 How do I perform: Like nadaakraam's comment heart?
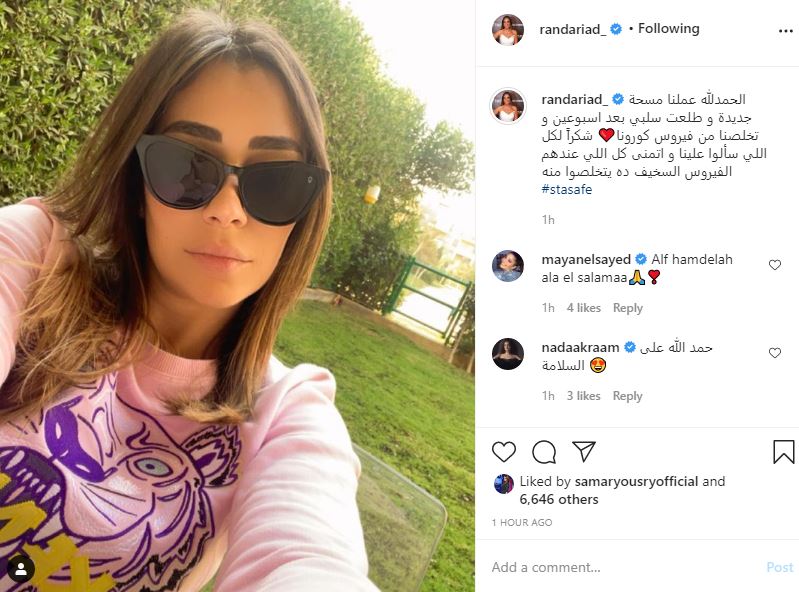(x=775, y=353)
